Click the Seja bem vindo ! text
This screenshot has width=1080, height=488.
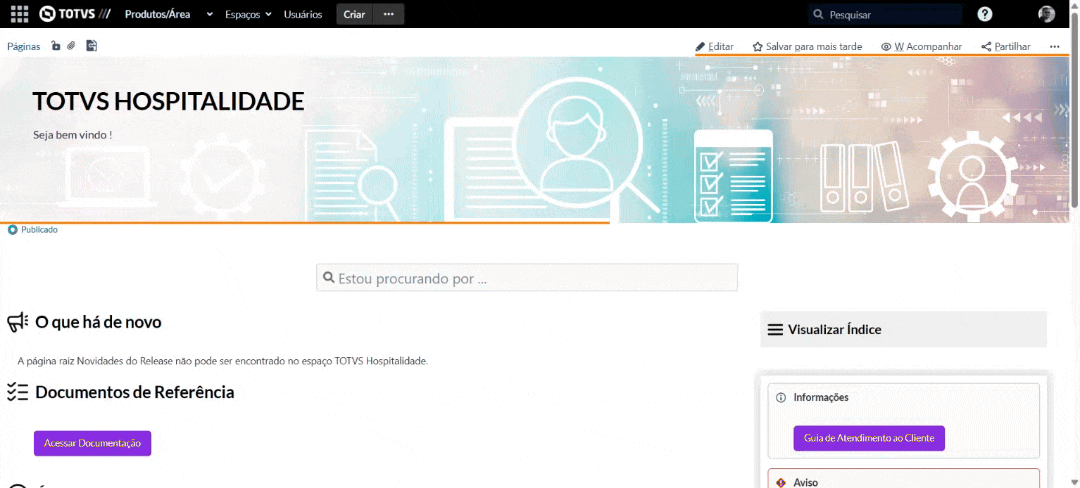[72, 135]
